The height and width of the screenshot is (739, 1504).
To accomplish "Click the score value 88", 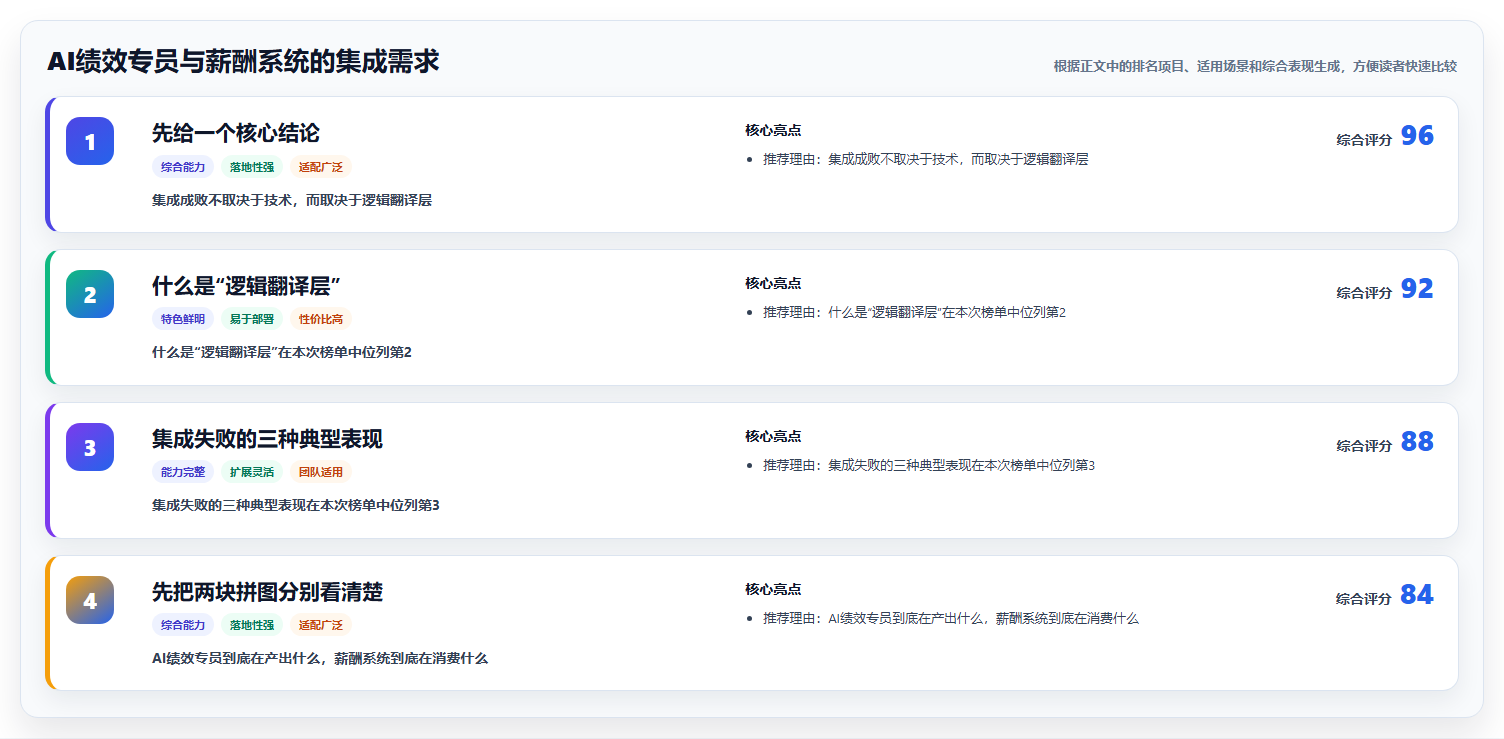I will click(x=1417, y=442).
